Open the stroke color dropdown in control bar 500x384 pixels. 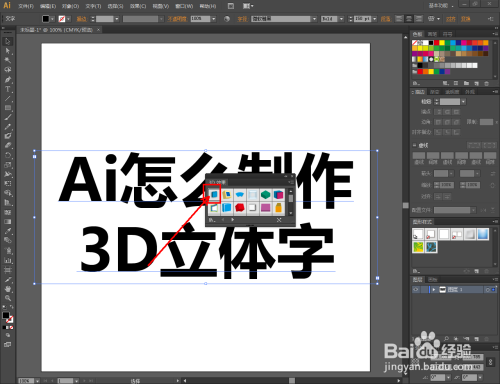pyautogui.click(x=68, y=19)
